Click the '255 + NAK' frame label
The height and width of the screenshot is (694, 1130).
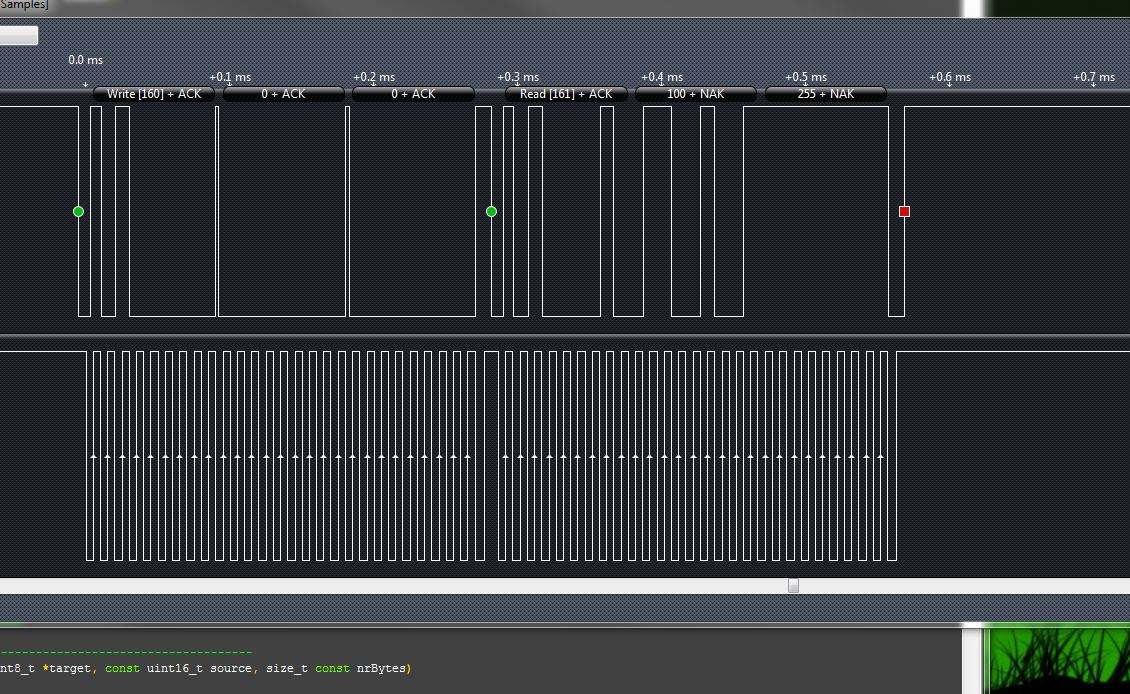[x=825, y=94]
